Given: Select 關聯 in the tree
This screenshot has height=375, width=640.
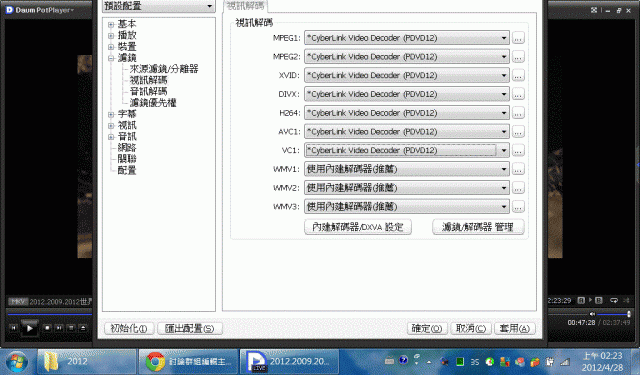Looking at the screenshot, I should [x=127, y=159].
